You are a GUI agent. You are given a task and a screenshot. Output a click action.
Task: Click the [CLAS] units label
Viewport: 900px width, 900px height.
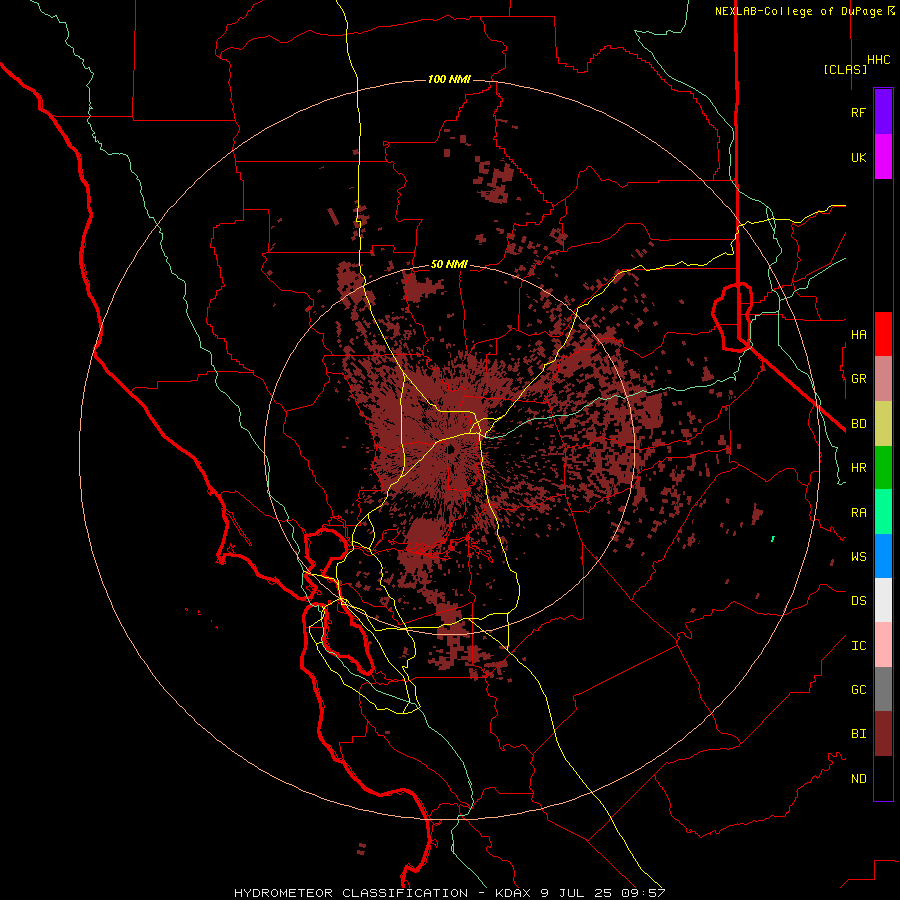845,69
